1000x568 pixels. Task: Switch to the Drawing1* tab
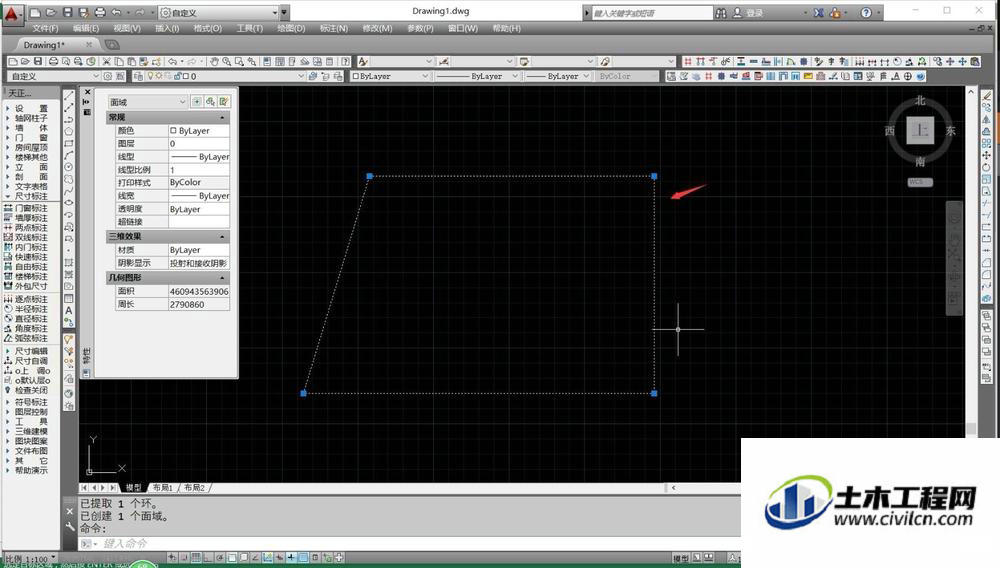tap(45, 45)
